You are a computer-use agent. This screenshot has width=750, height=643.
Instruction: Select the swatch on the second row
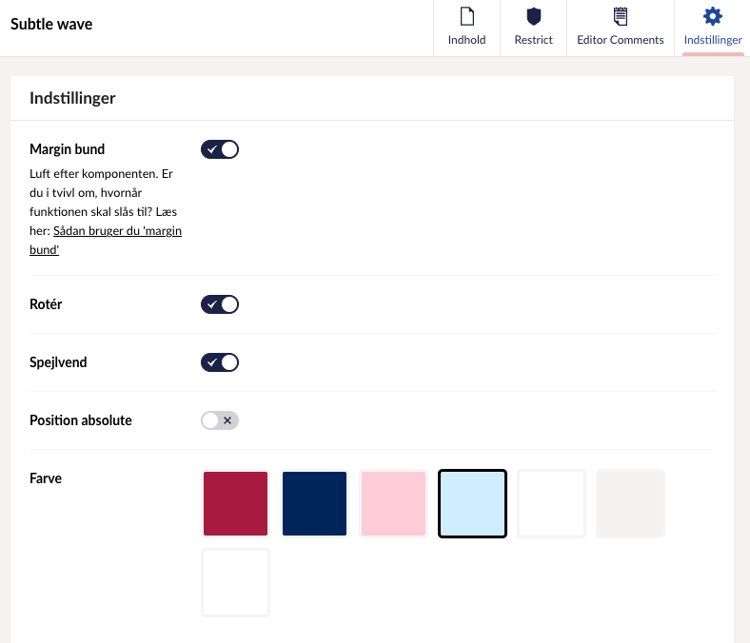pos(236,583)
